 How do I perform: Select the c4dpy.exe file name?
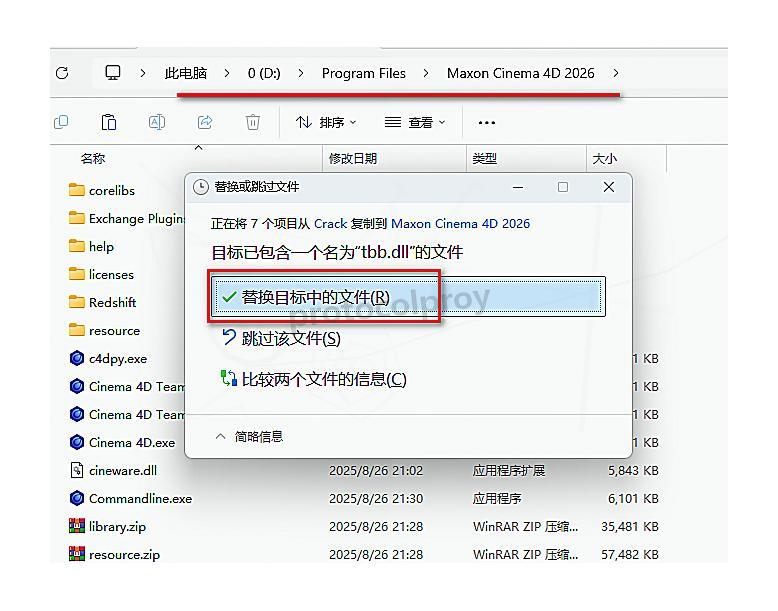pyautogui.click(x=118, y=359)
